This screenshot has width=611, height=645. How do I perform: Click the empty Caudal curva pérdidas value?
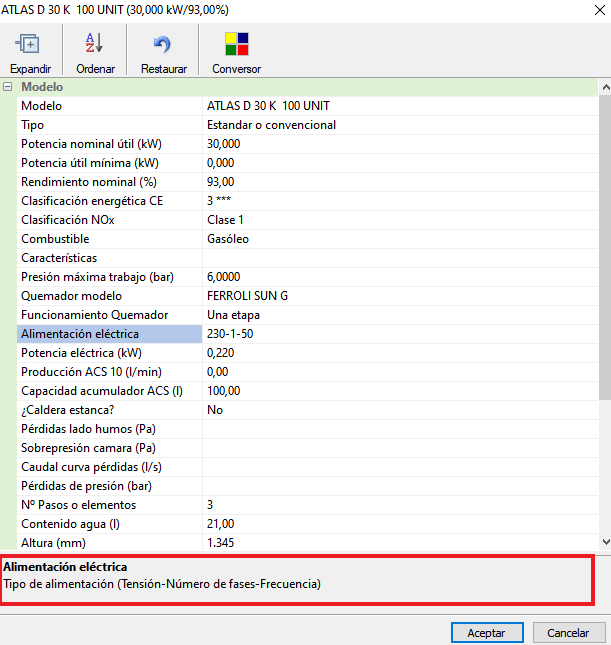point(400,467)
